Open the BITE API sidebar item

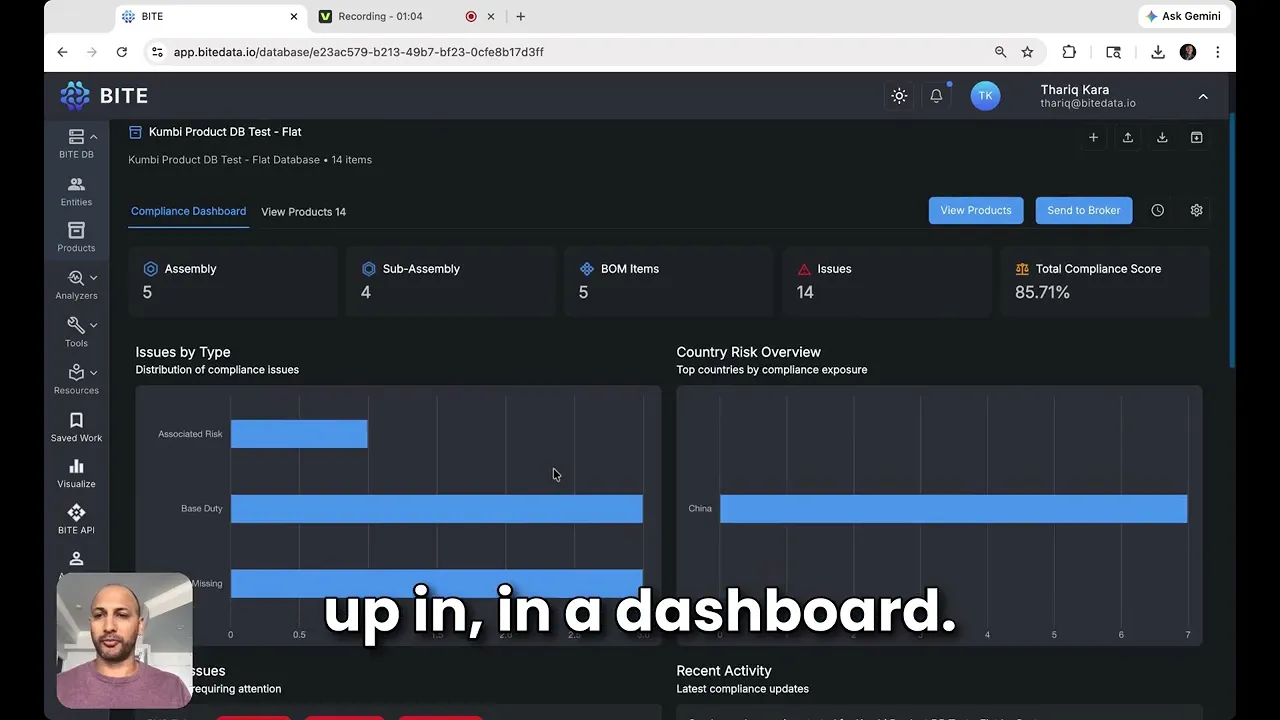tap(76, 520)
